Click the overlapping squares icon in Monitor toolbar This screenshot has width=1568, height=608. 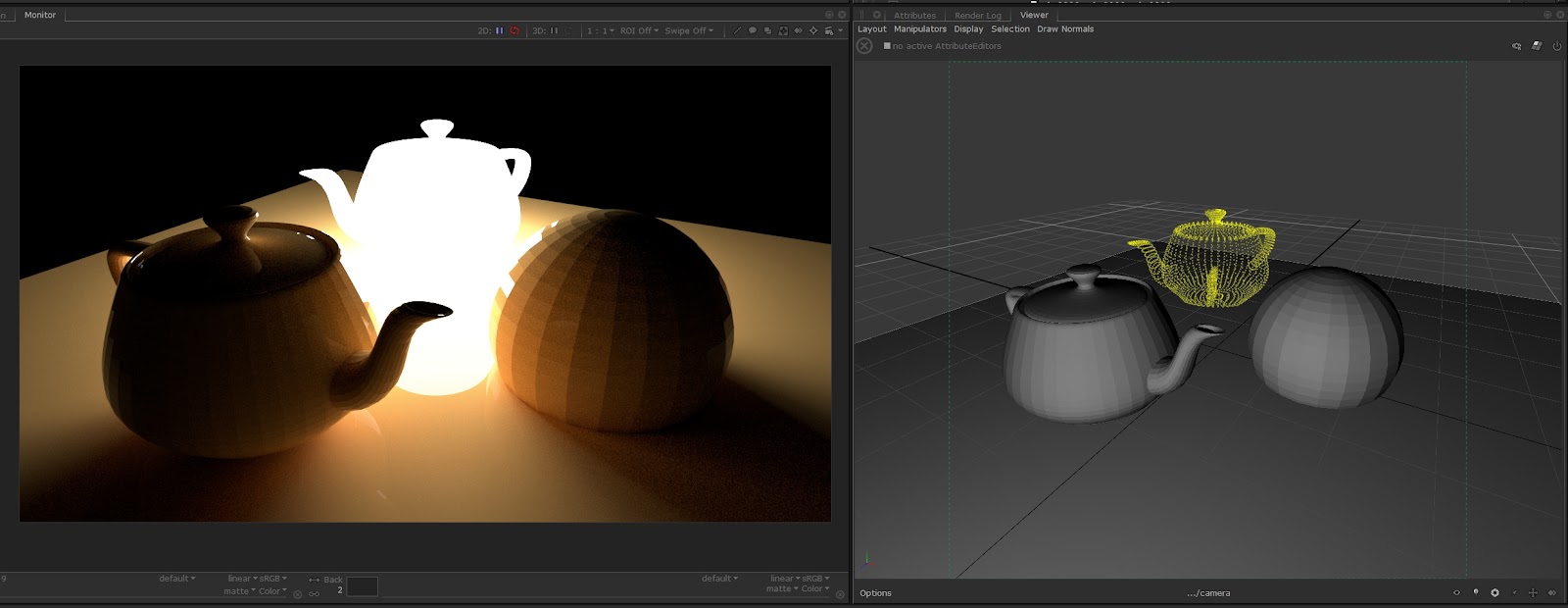(x=767, y=31)
